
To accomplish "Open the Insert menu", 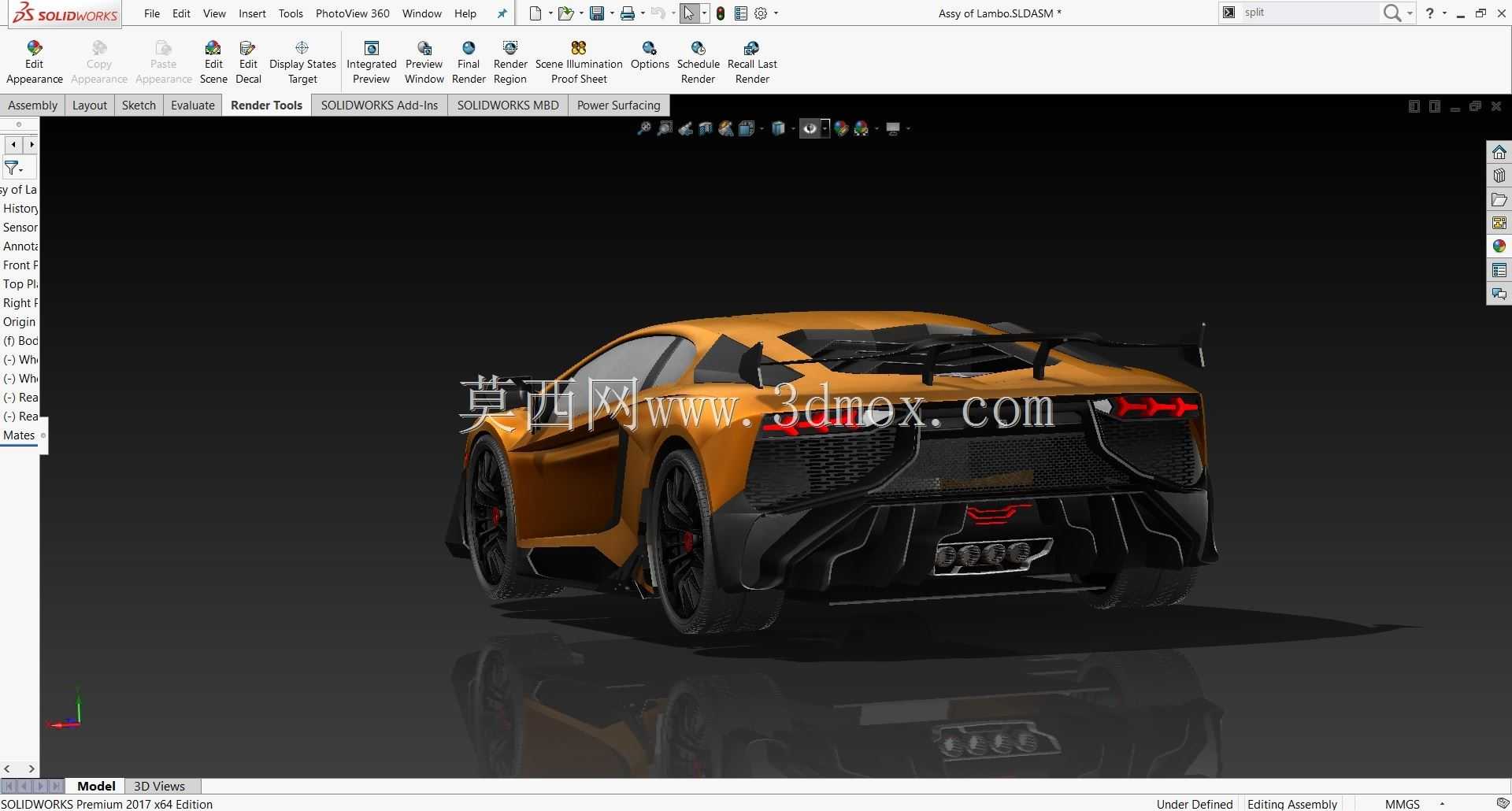I will [252, 13].
